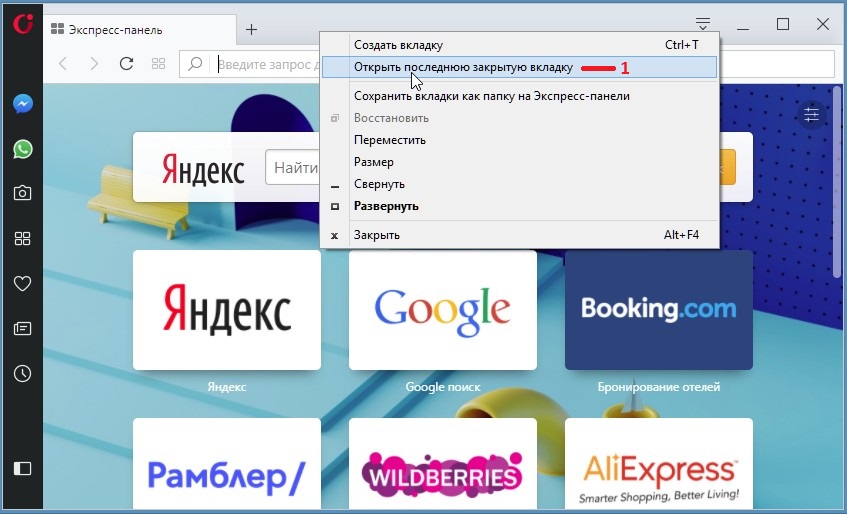Click the Бронирование отелей tile label
This screenshot has width=847, height=514.
click(x=659, y=387)
